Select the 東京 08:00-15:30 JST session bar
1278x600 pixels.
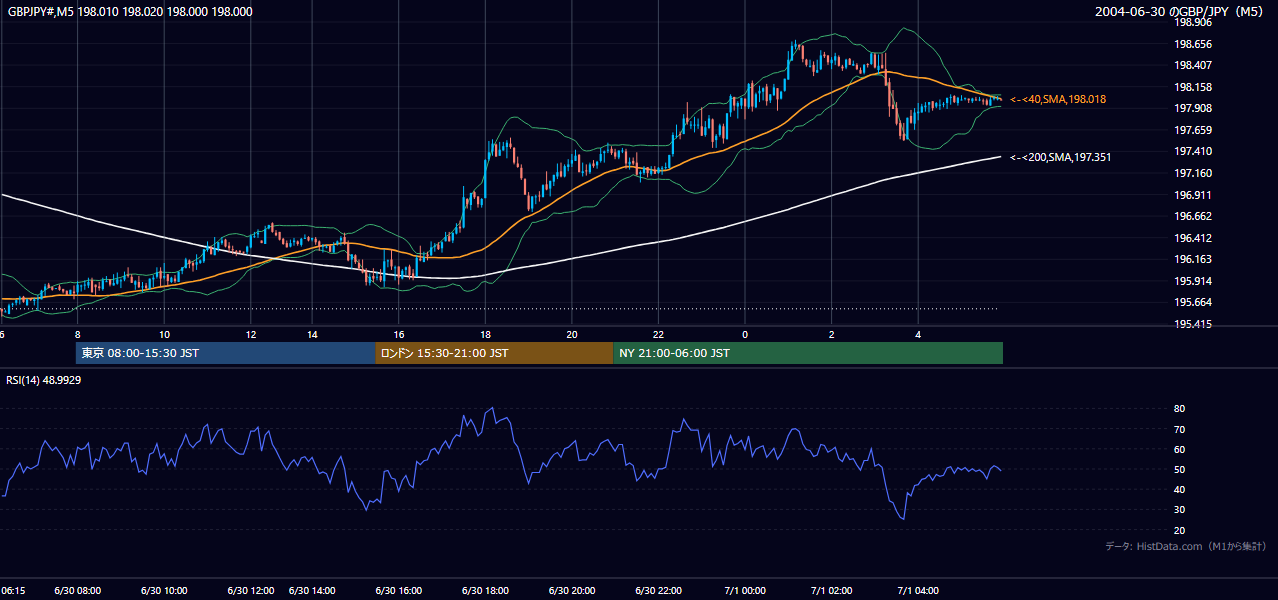pos(226,353)
